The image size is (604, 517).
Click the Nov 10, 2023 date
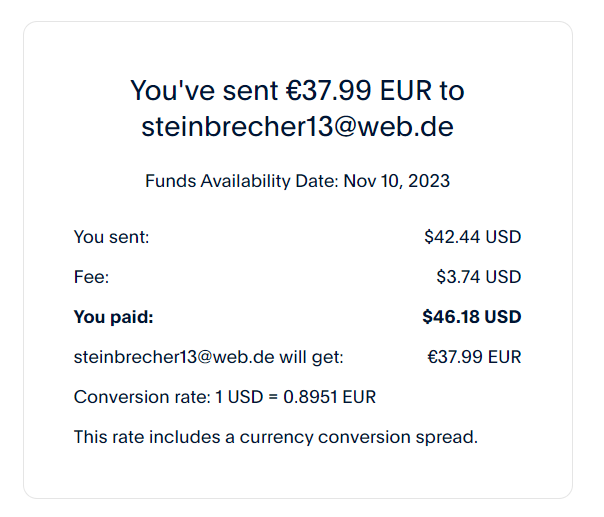click(397, 181)
